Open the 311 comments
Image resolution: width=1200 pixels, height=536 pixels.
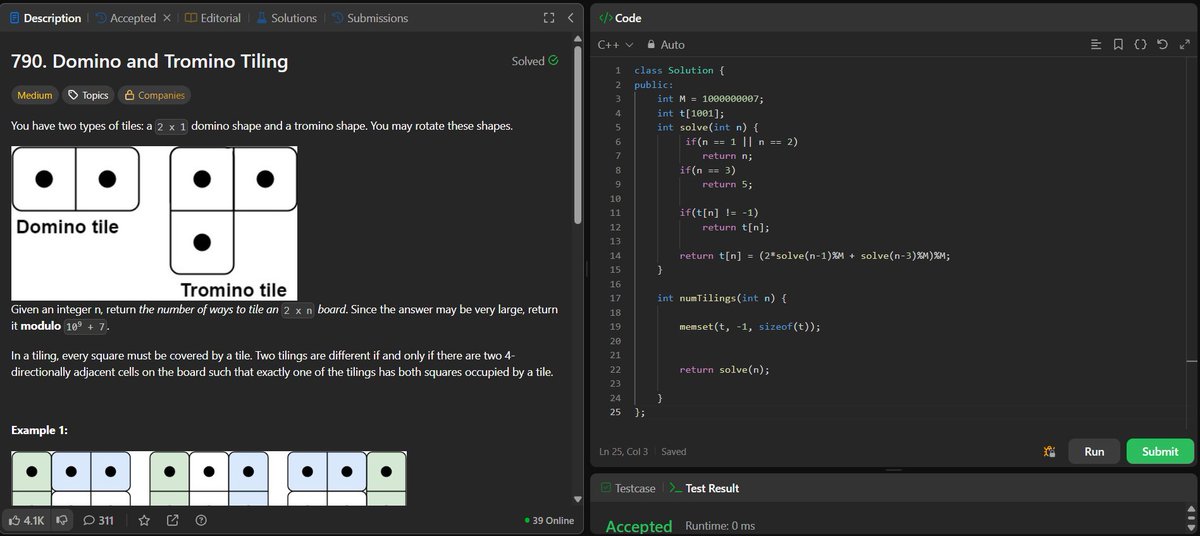point(99,520)
